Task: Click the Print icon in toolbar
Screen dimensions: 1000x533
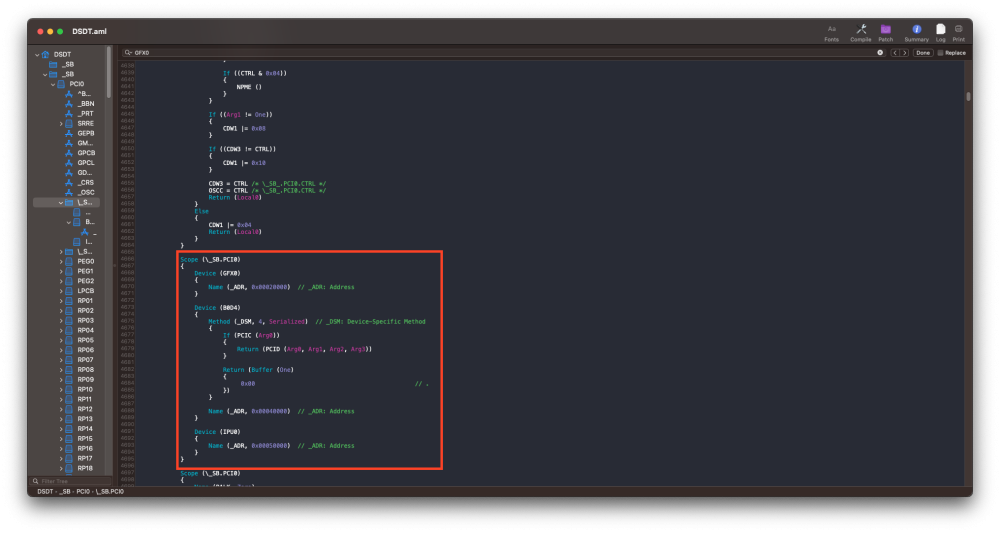Action: click(958, 29)
